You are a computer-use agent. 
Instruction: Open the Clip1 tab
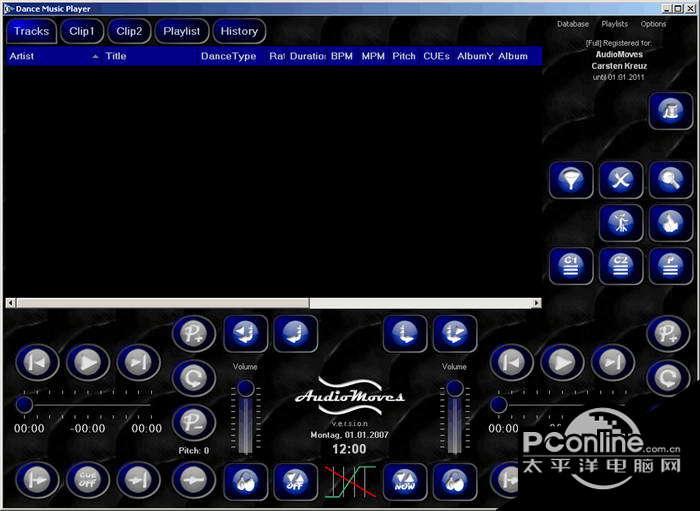[82, 31]
